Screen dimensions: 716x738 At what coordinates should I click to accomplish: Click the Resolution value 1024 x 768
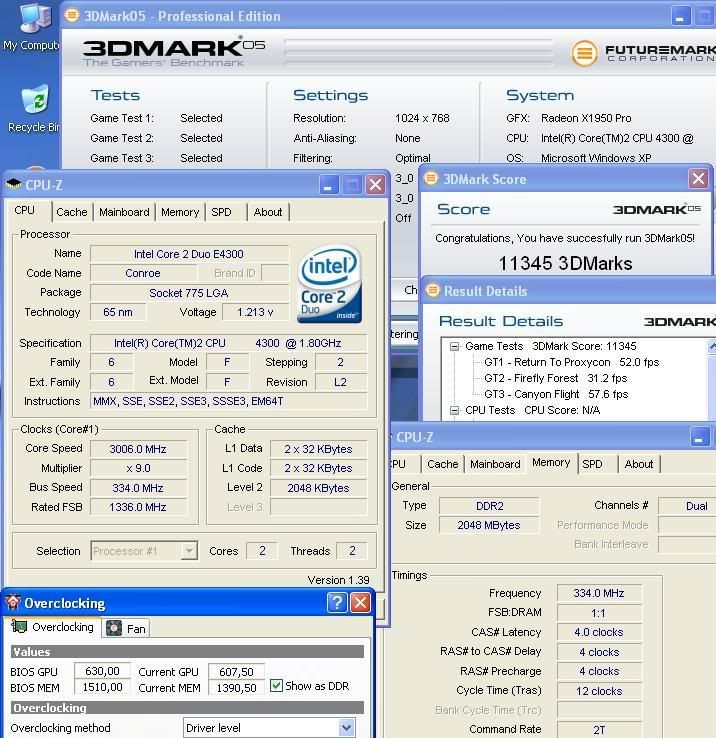(422, 118)
